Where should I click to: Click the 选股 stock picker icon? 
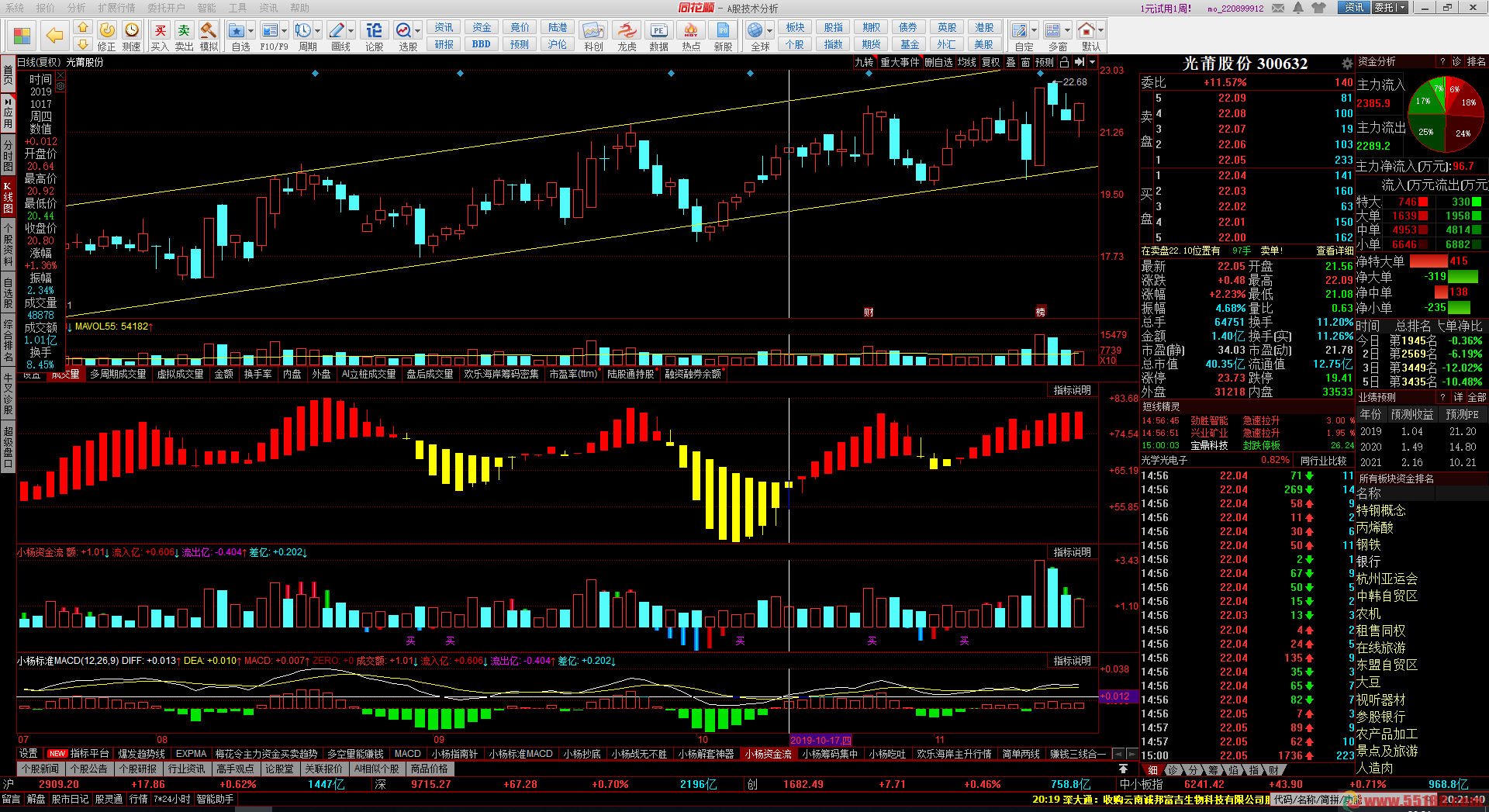[404, 30]
